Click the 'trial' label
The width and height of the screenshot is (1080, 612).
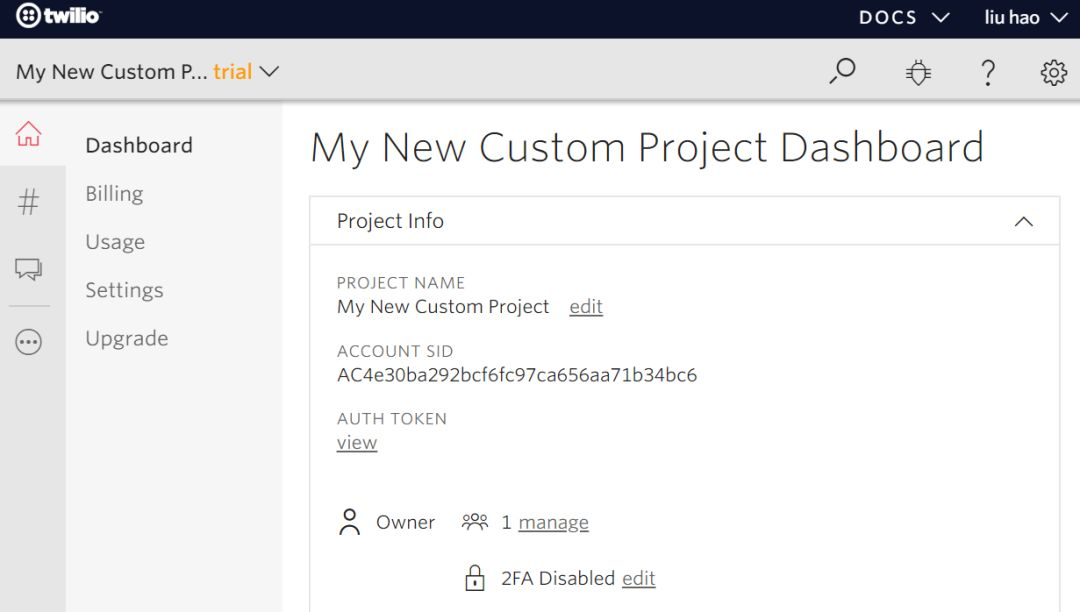(x=232, y=72)
